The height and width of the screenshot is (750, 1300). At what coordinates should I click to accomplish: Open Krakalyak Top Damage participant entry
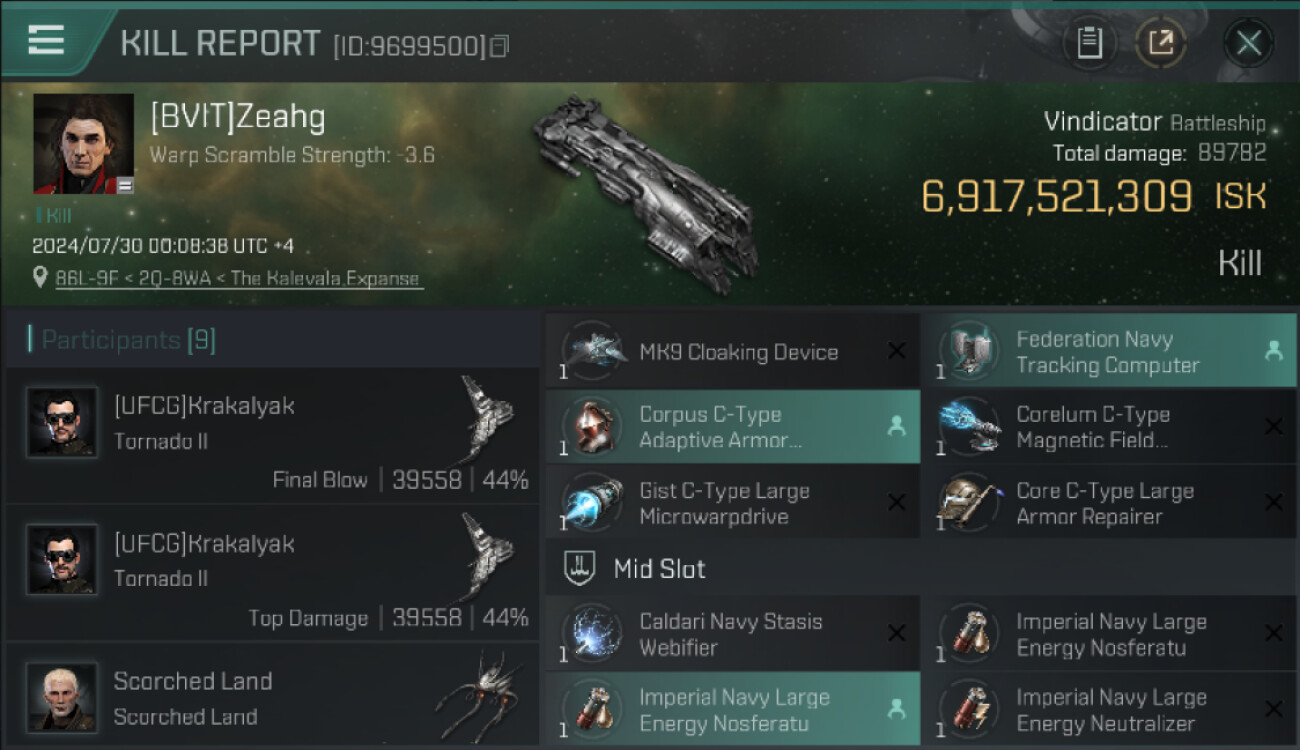click(272, 573)
